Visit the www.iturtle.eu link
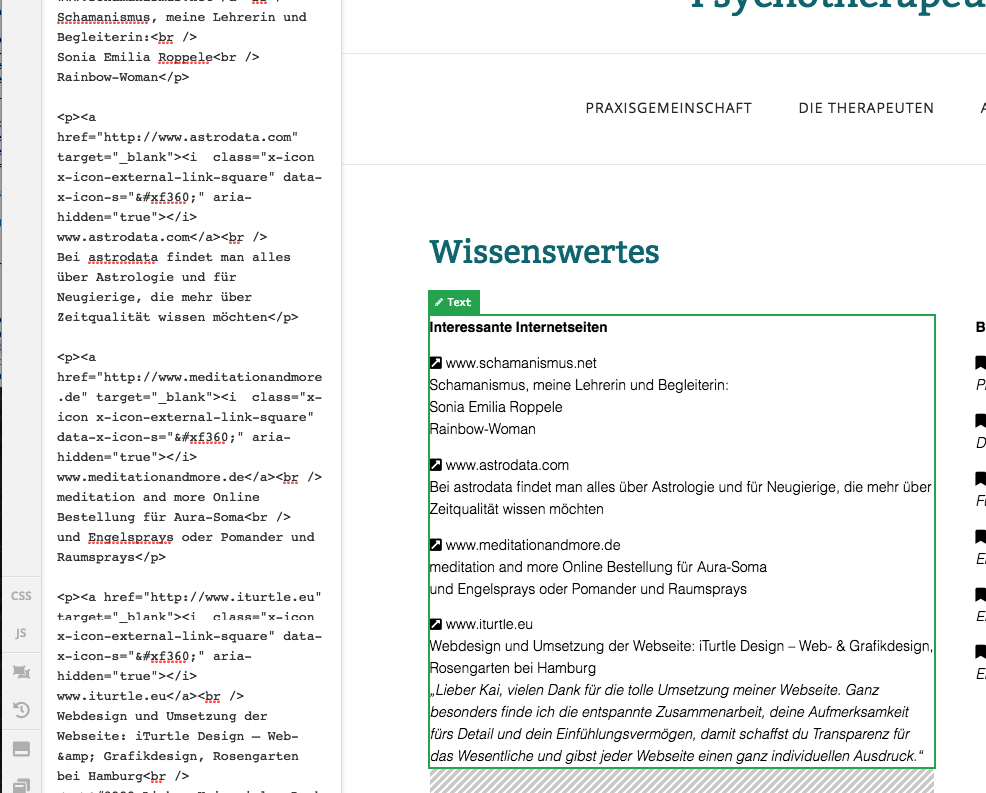 point(489,625)
